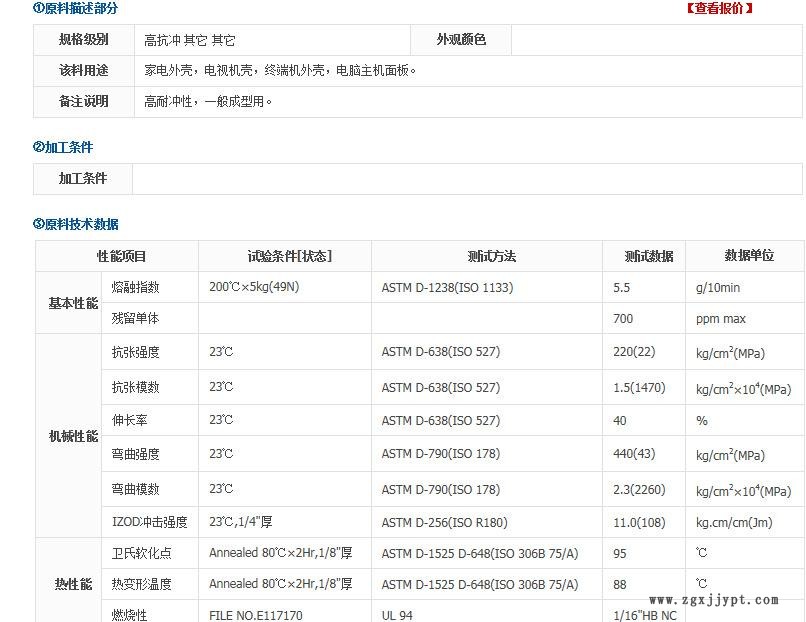806x622 pixels.
Task: Select the 卫氏软化点 row label
Action: tap(142, 553)
